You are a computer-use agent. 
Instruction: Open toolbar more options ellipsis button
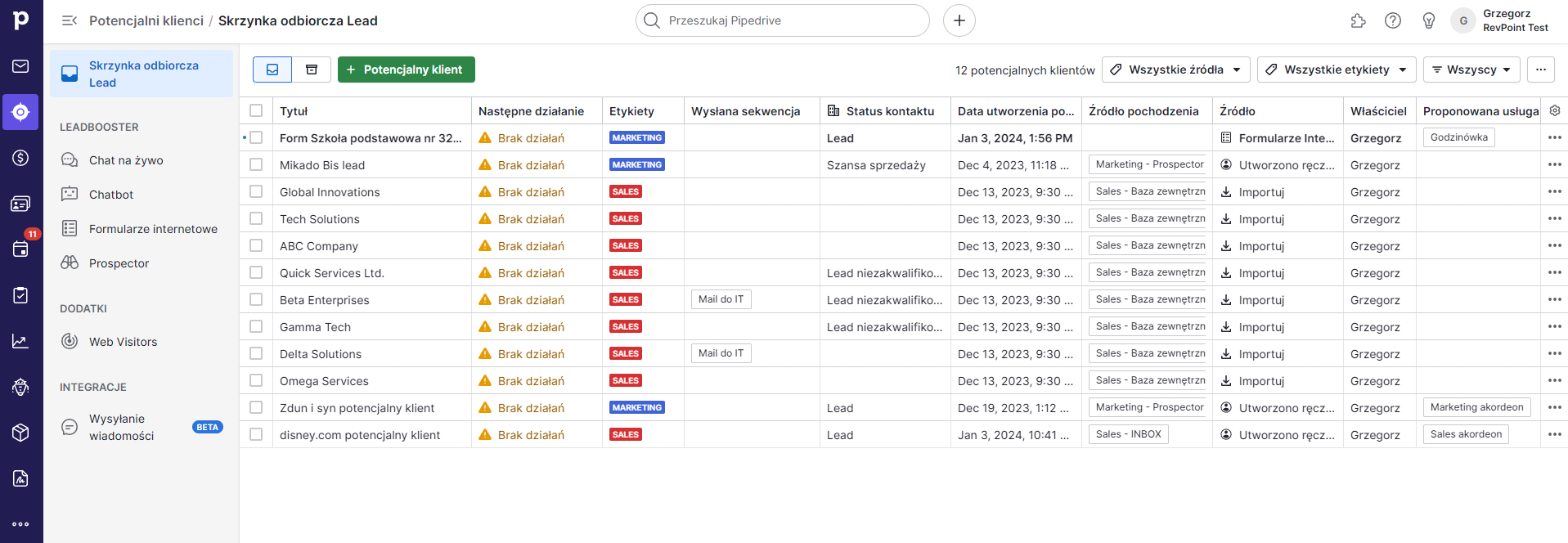[1541, 70]
